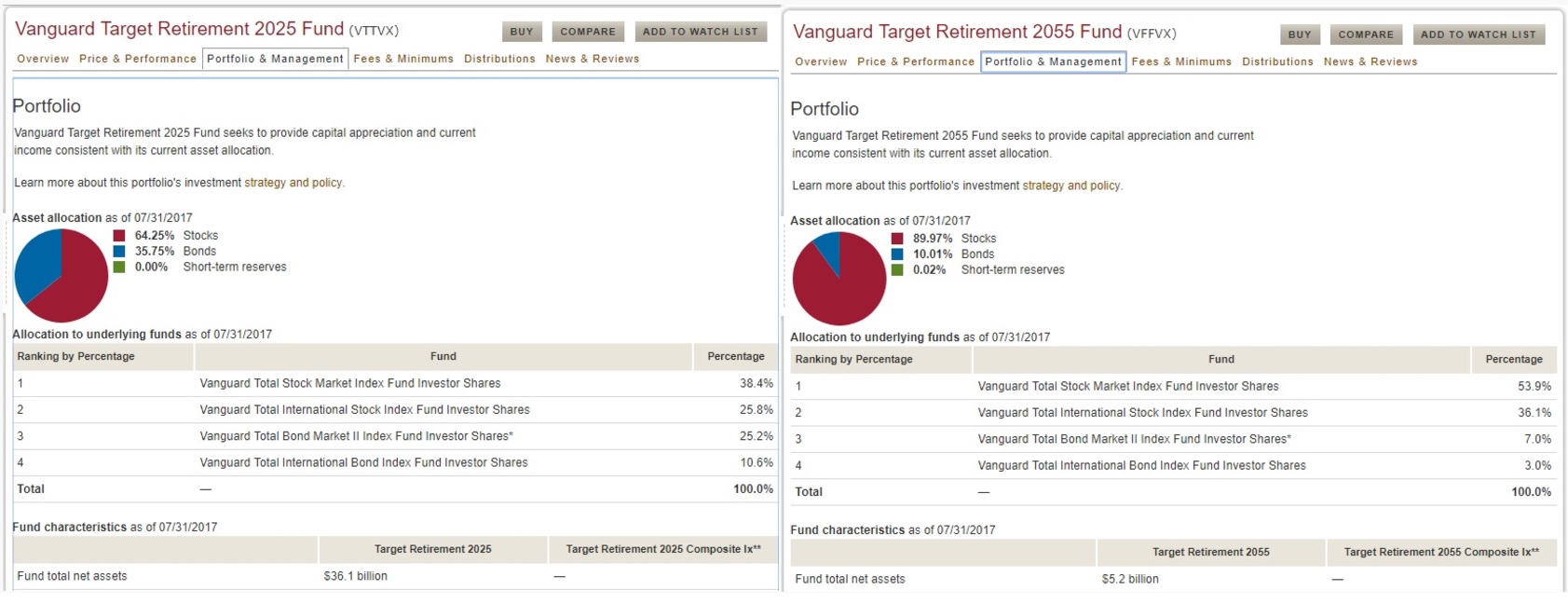Open Fees & Minimums tab, 2025 Fund
This screenshot has height=604, width=1568.
coord(403,59)
